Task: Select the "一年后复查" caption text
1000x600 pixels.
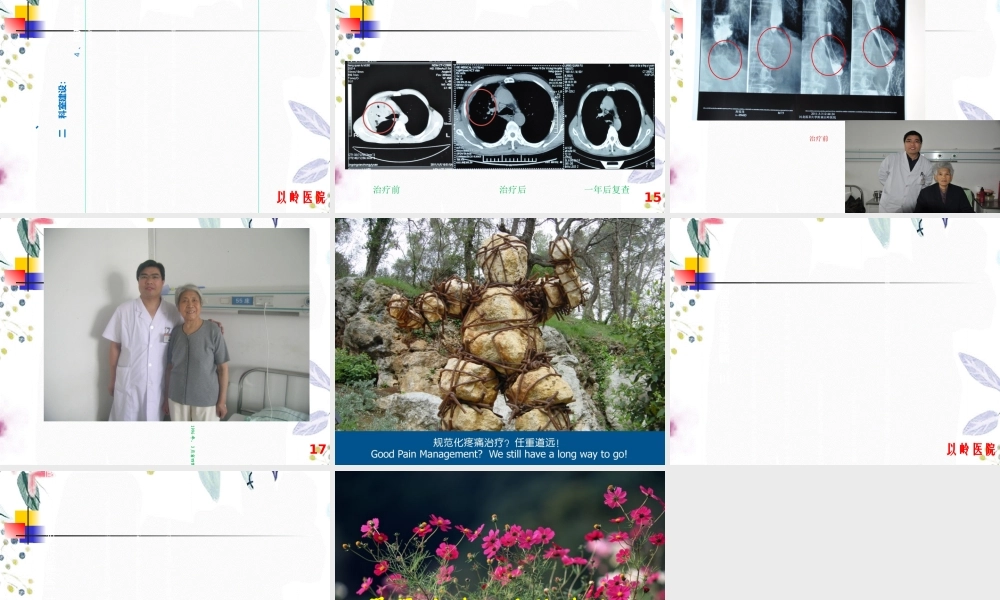Action: [x=607, y=189]
